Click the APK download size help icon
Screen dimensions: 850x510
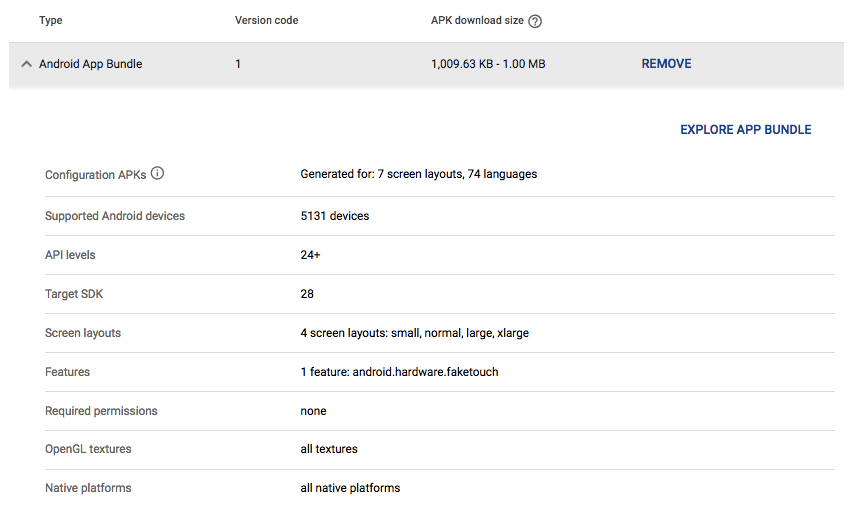click(x=535, y=21)
